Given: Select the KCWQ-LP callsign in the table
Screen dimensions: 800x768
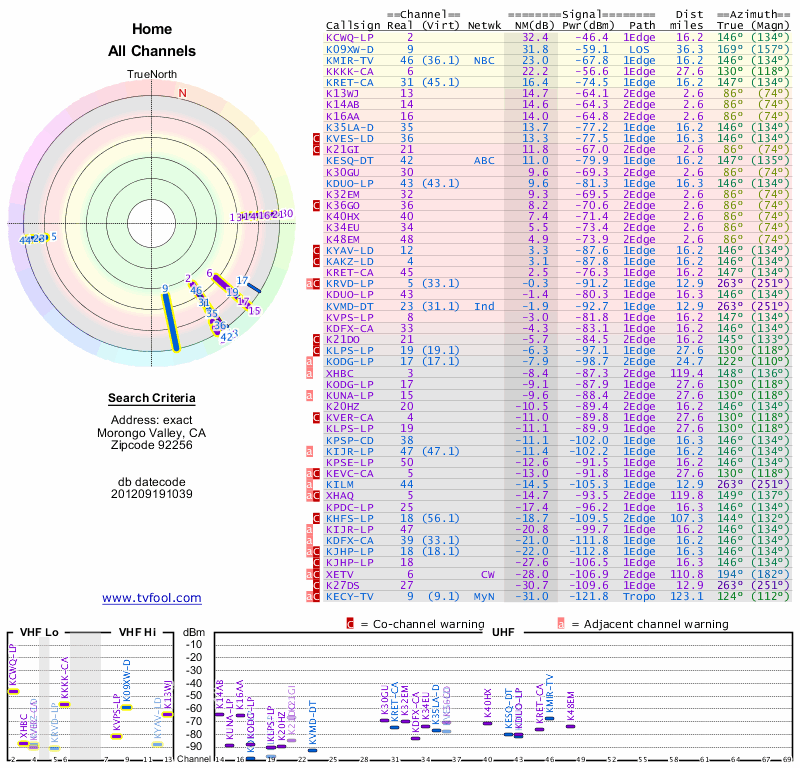Looking at the screenshot, I should [352, 37].
